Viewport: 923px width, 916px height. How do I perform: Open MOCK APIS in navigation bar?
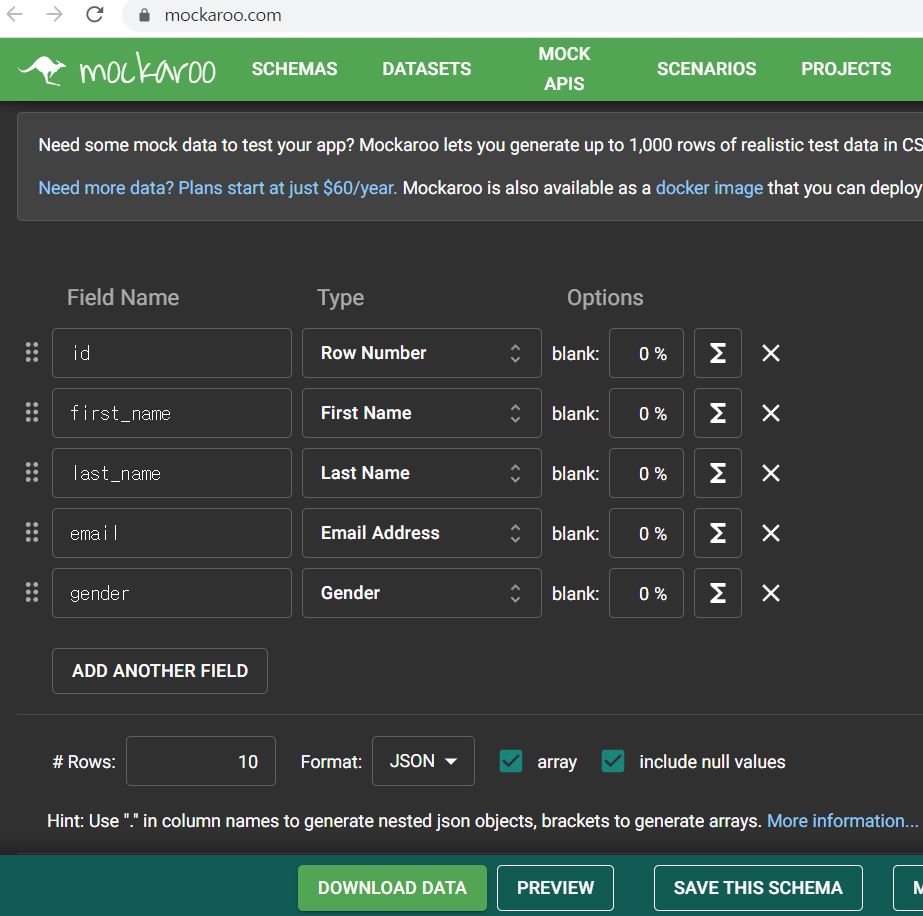[x=564, y=69]
